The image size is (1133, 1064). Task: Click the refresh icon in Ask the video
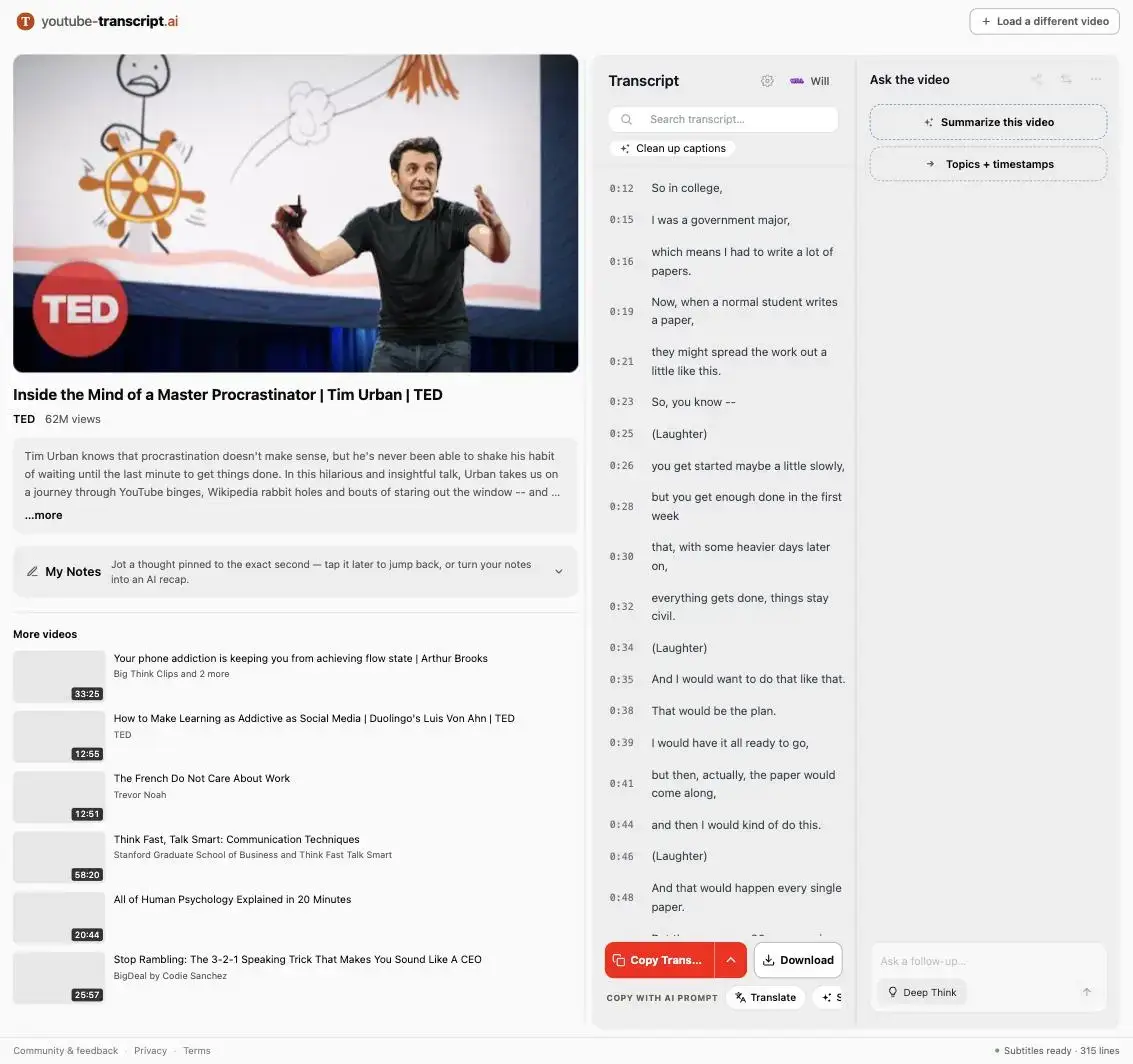pos(1067,79)
